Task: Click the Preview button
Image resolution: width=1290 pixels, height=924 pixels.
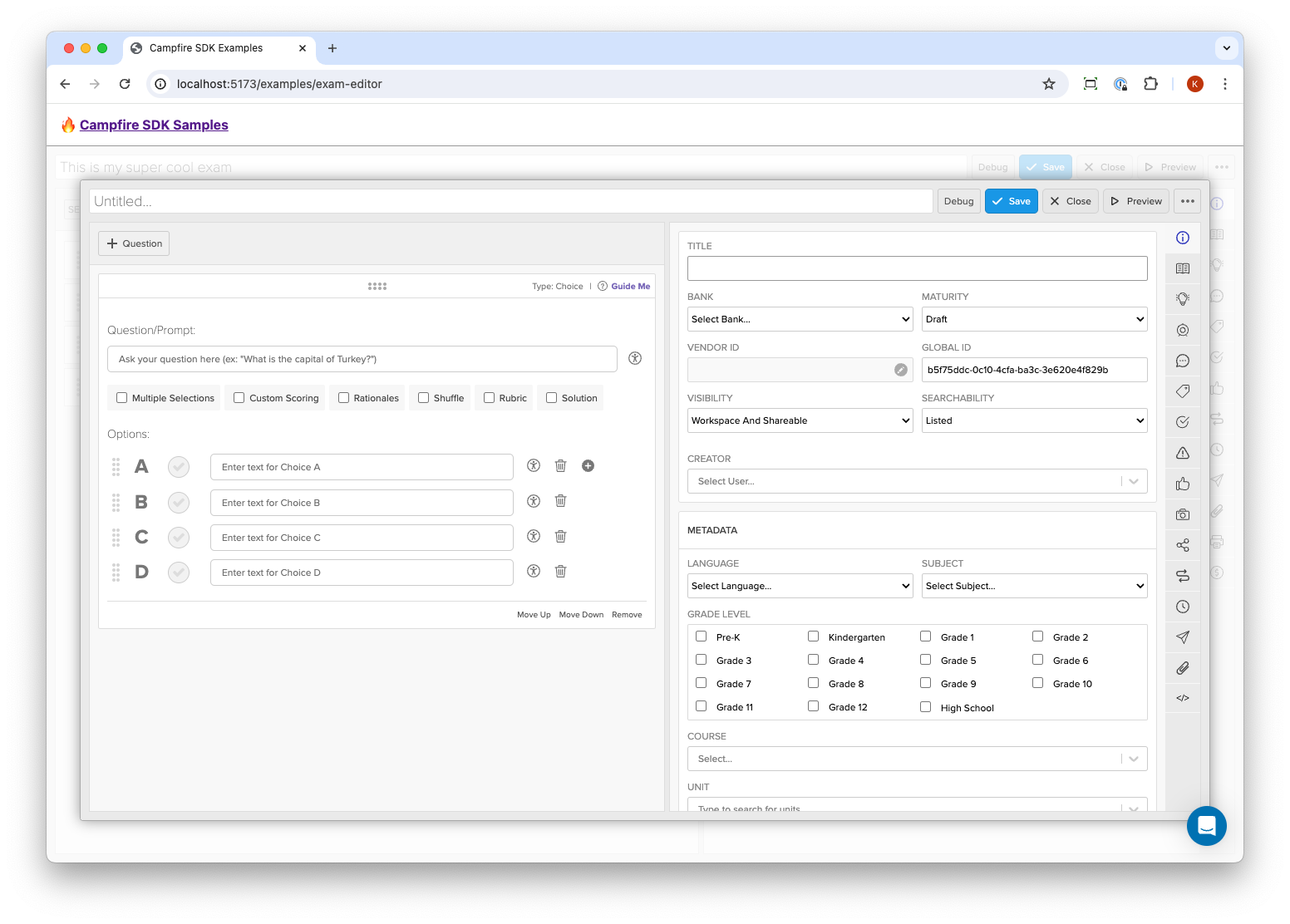Action: coord(1136,201)
